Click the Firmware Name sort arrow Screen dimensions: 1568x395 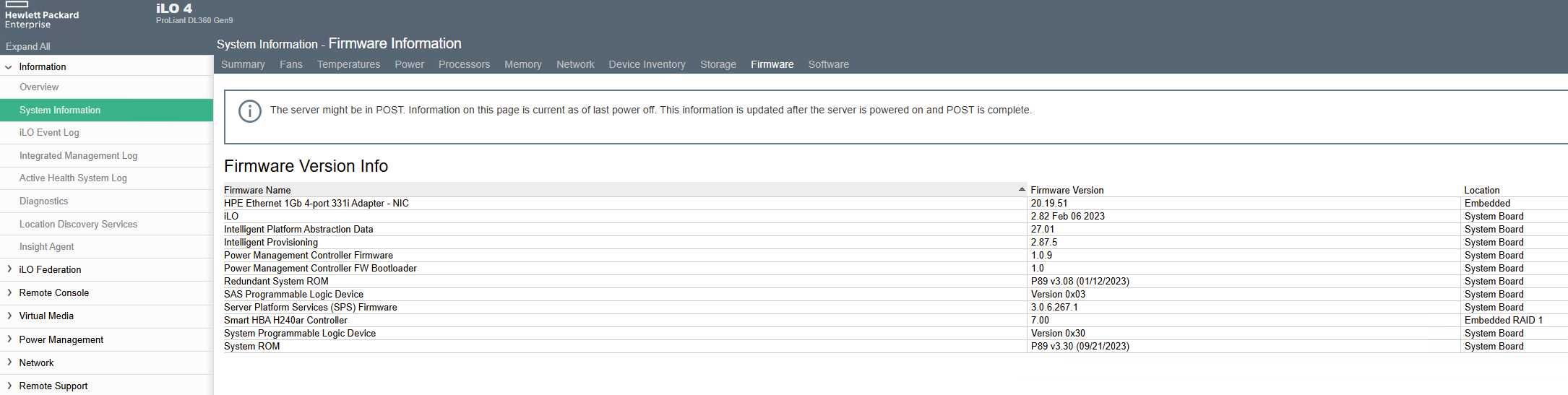1022,189
